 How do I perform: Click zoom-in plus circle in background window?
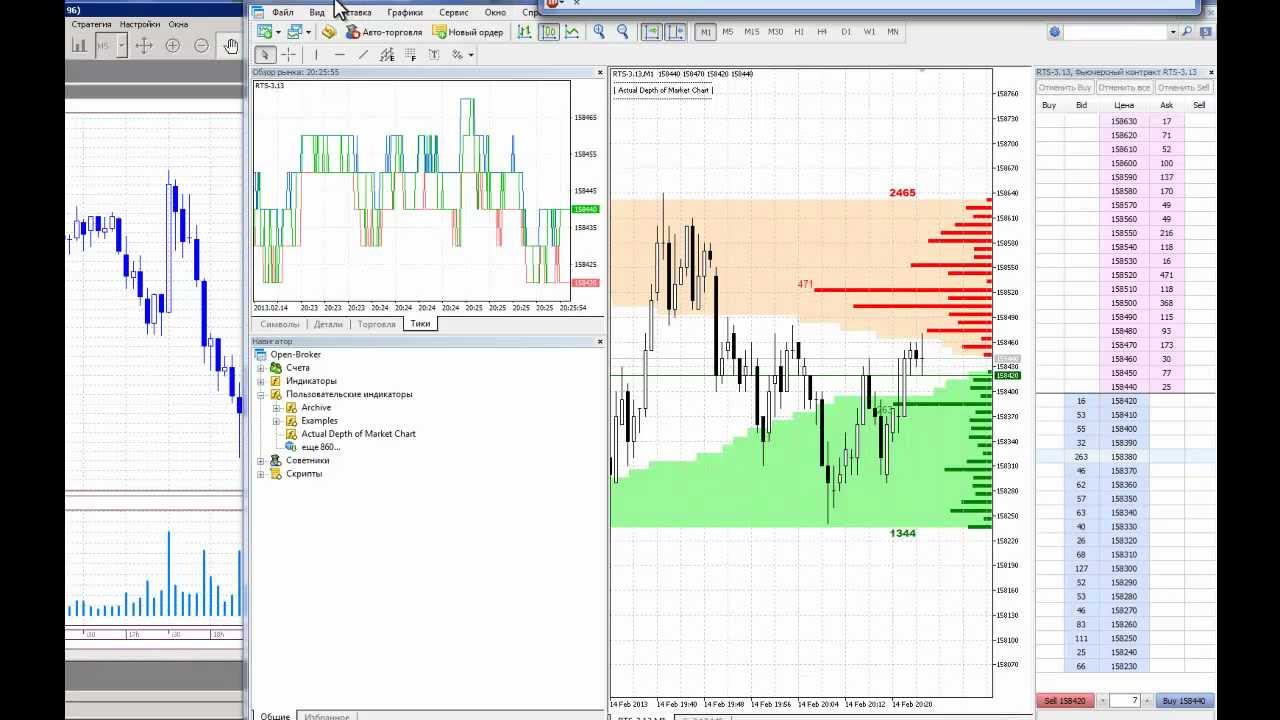(172, 45)
